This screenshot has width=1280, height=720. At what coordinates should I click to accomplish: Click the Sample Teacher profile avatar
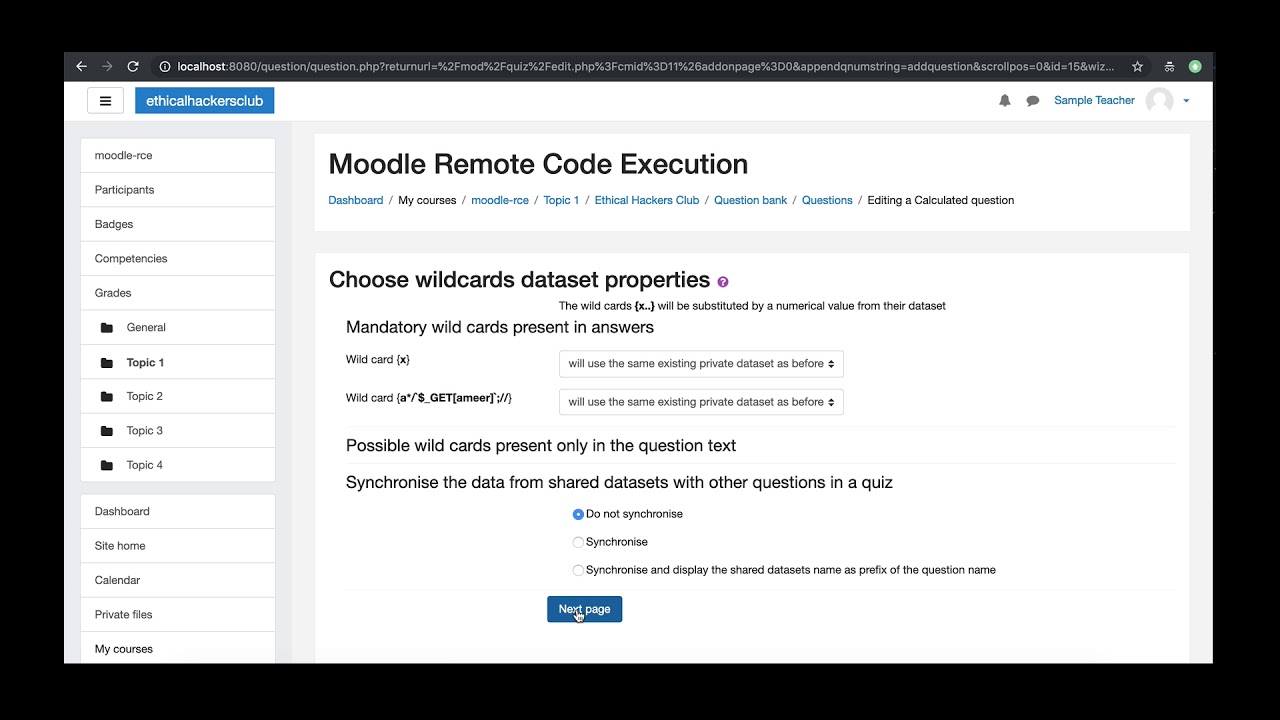click(x=1161, y=100)
